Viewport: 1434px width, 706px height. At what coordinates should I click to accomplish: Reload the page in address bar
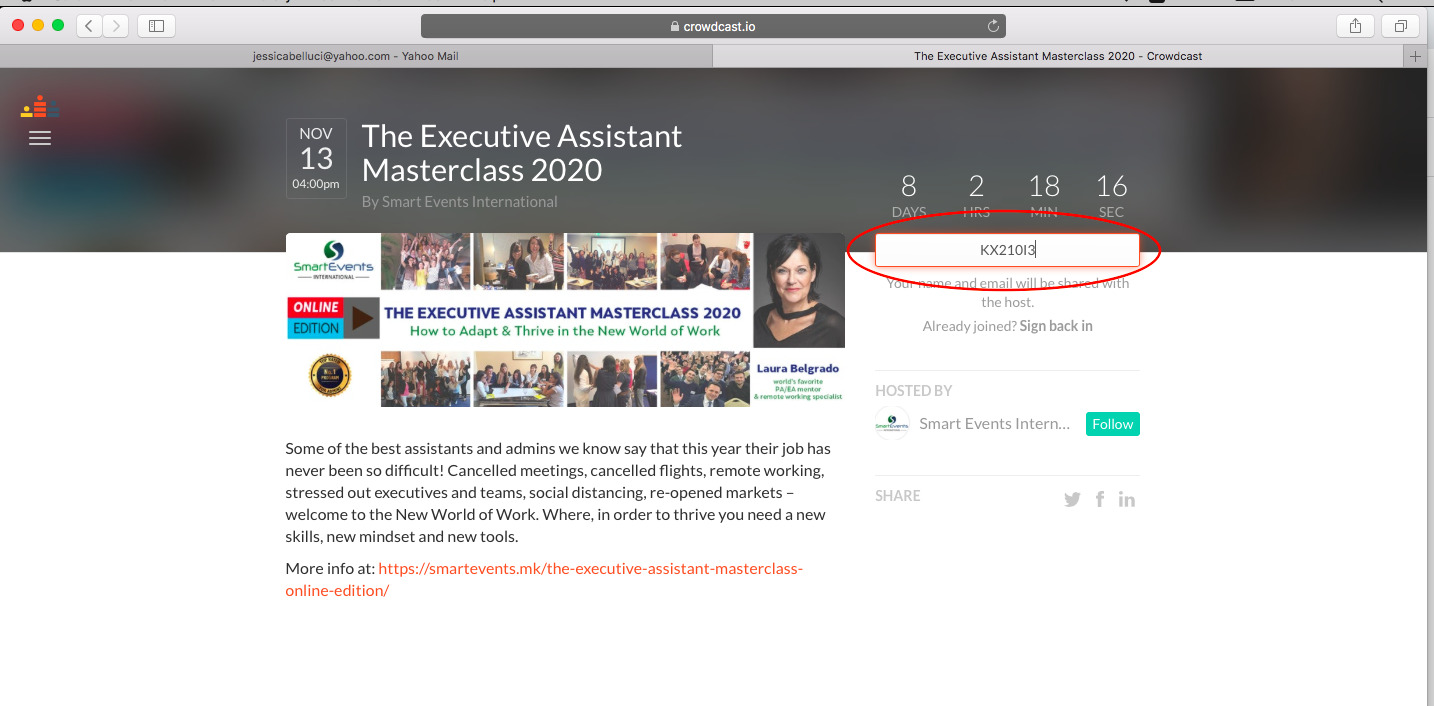click(x=993, y=26)
